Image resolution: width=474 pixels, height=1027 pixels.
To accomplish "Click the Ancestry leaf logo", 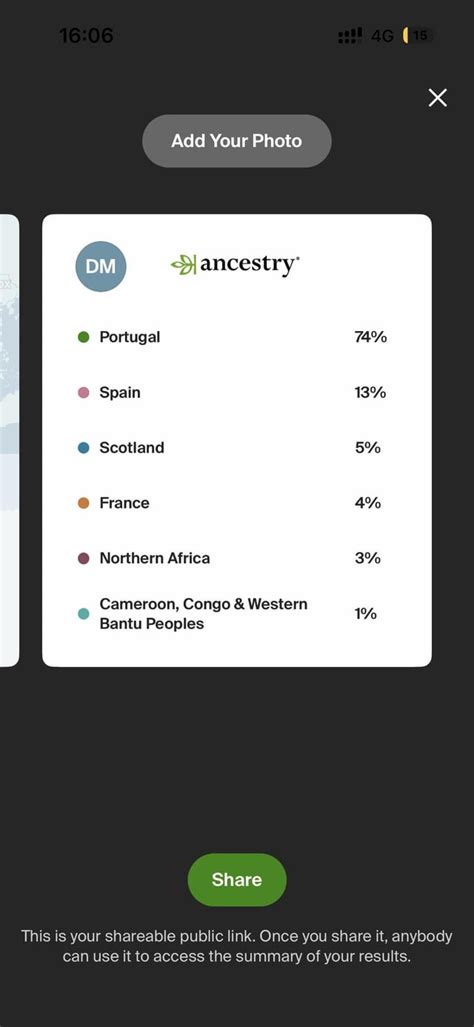I will pos(183,265).
